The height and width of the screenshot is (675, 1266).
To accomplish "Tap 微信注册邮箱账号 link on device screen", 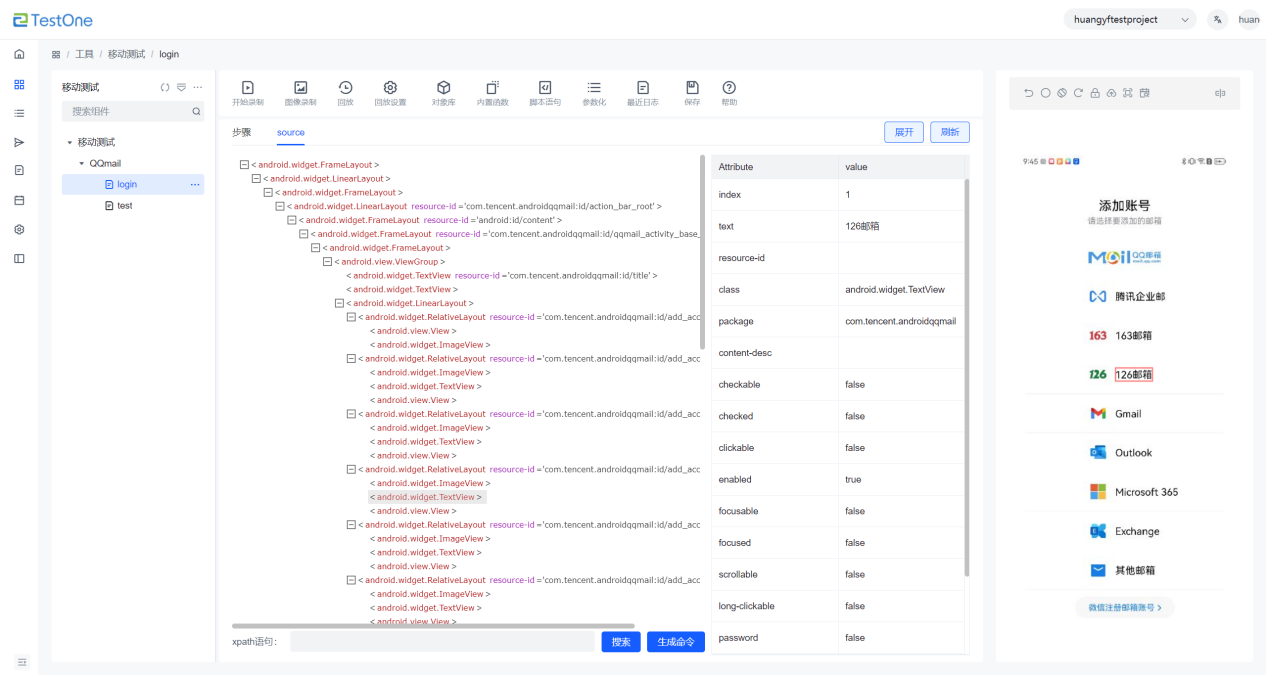I will tap(1125, 607).
